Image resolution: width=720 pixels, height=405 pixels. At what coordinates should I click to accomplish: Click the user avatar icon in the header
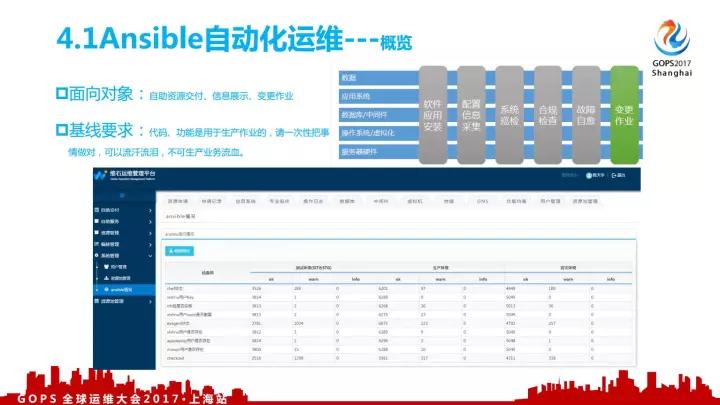[589, 175]
